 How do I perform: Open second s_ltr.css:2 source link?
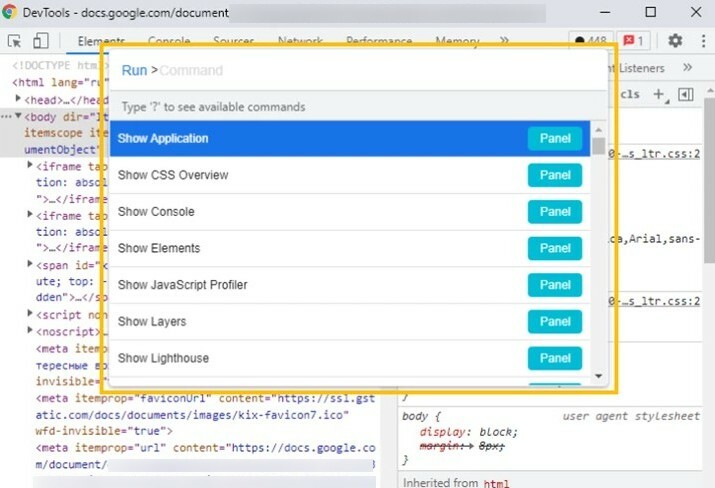click(x=655, y=301)
